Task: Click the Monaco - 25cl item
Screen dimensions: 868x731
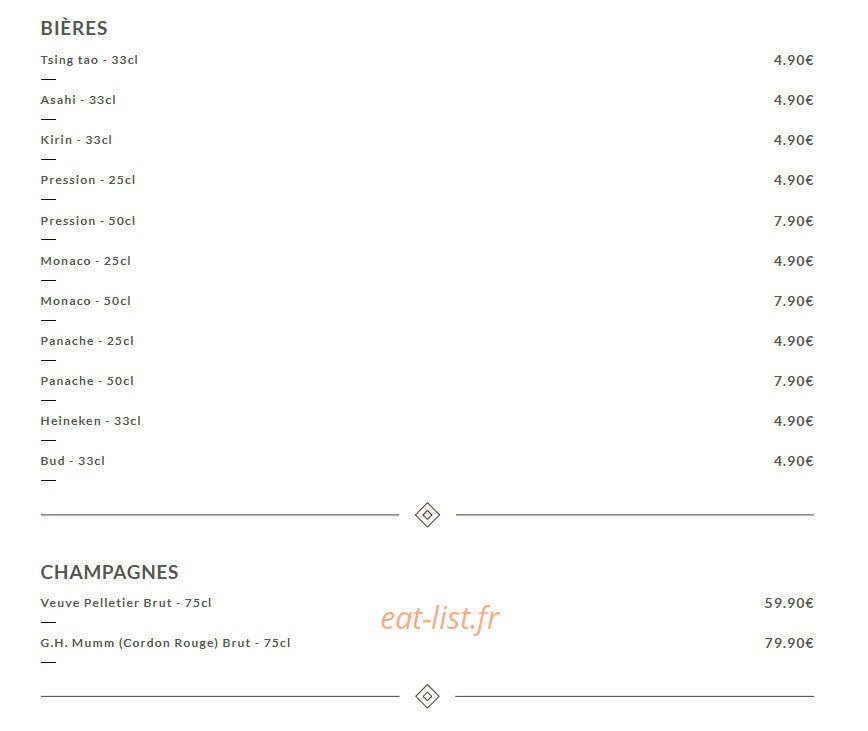Action: coord(86,261)
